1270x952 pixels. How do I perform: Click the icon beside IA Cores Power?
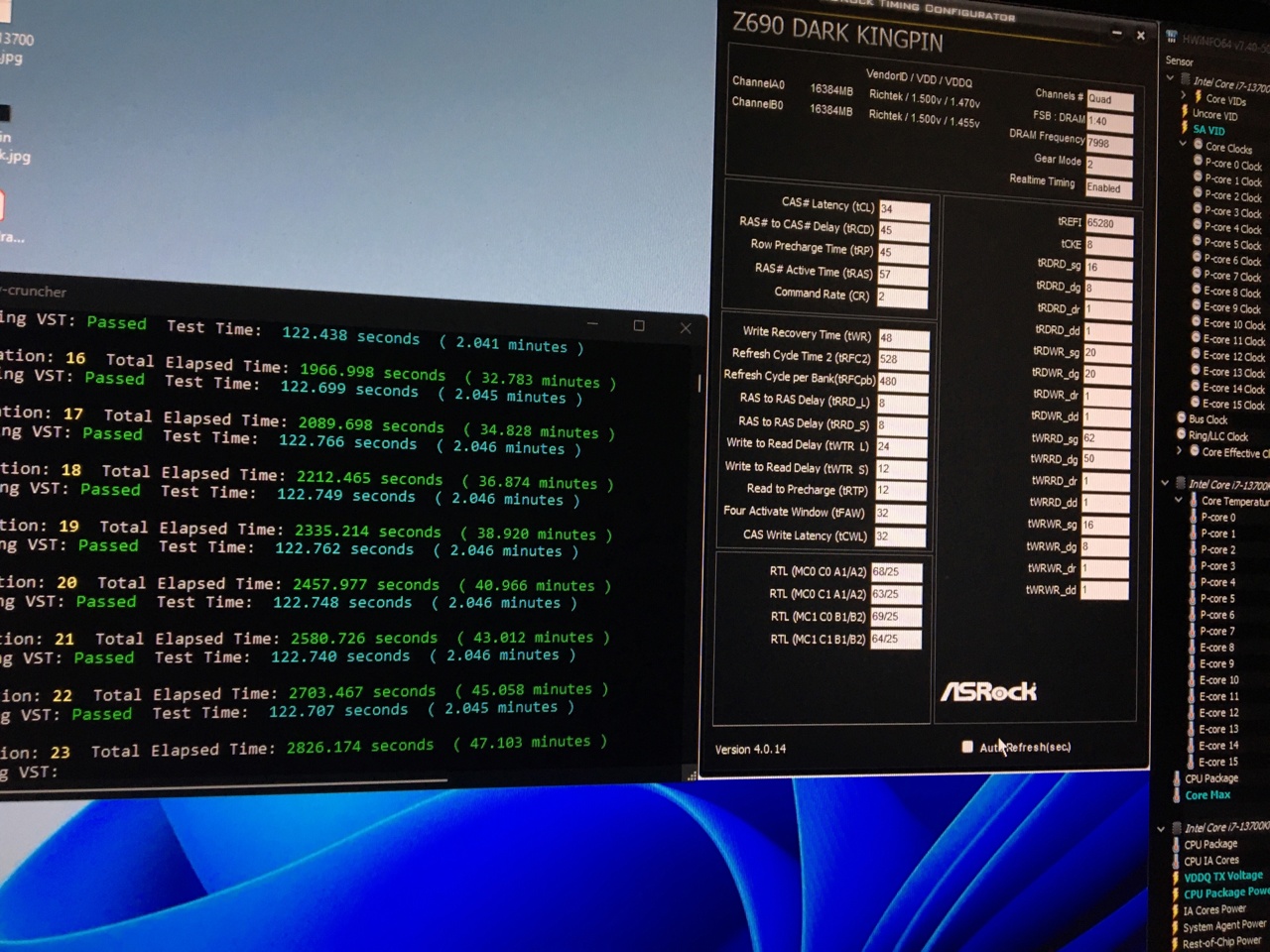point(1176,910)
